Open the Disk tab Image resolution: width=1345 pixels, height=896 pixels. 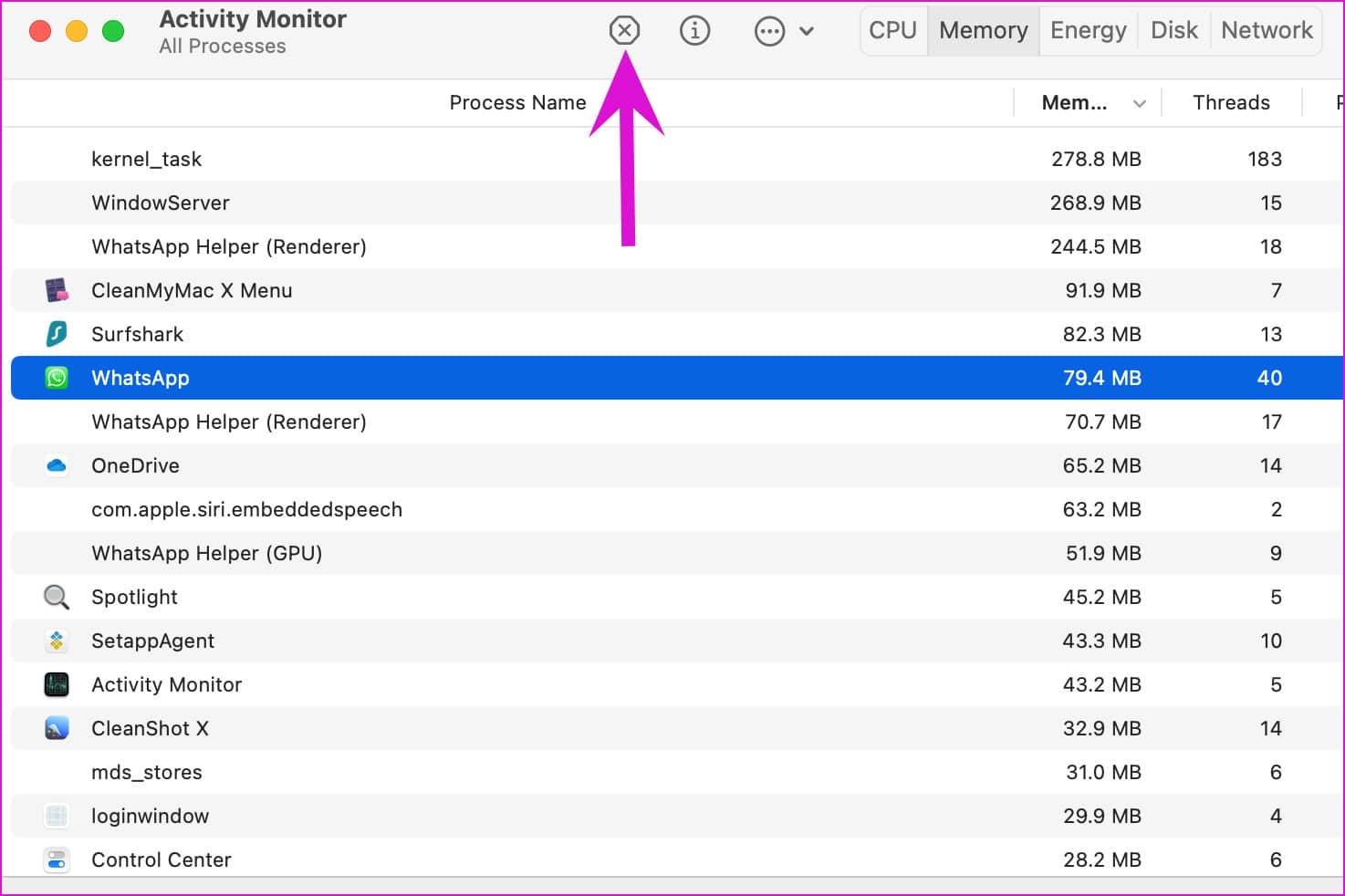point(1173,31)
